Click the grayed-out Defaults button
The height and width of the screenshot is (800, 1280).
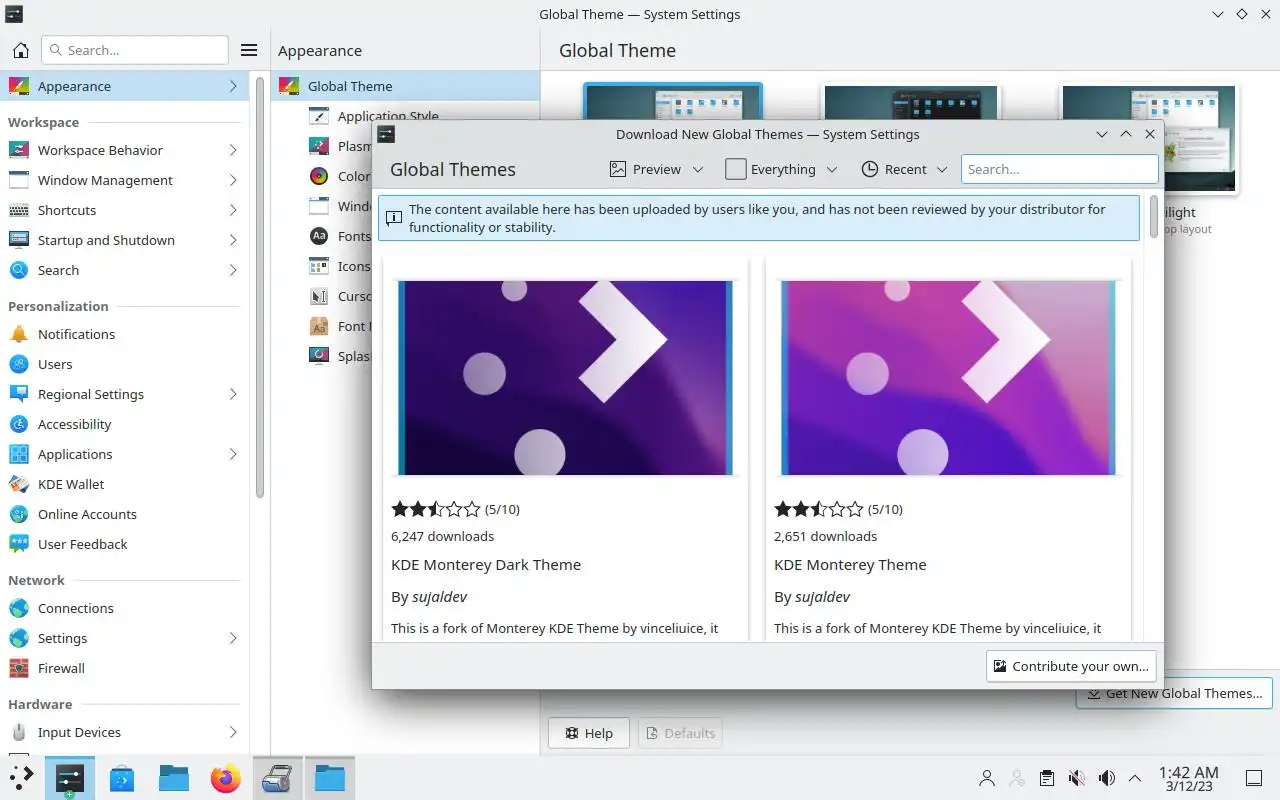tap(680, 733)
